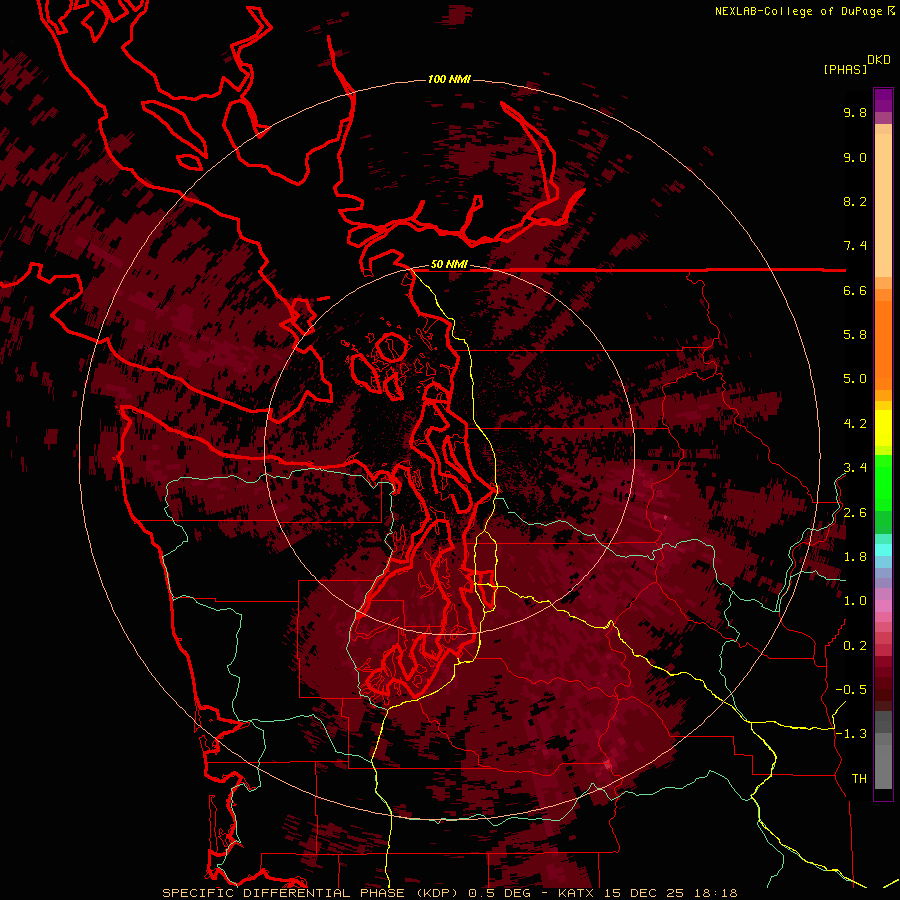Click the 5.8 value on color scale
The height and width of the screenshot is (900, 900).
855,335
